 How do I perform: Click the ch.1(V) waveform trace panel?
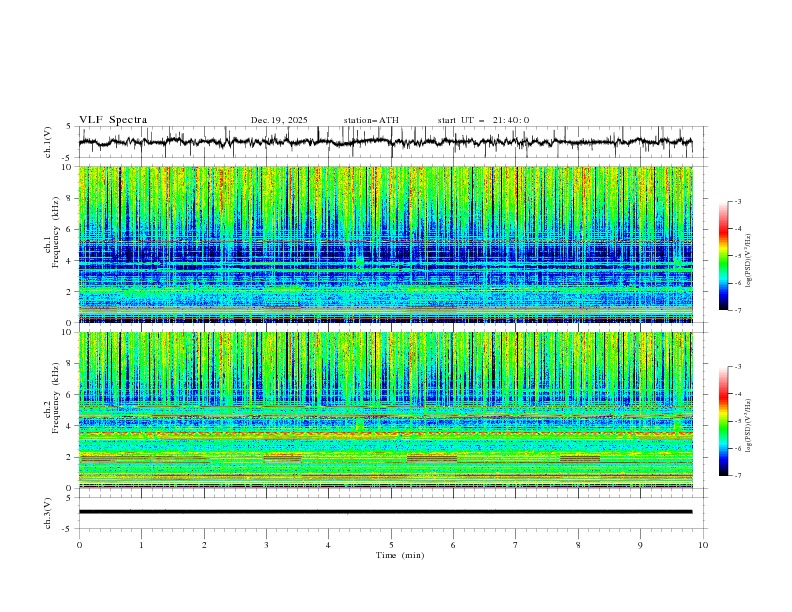(390, 142)
